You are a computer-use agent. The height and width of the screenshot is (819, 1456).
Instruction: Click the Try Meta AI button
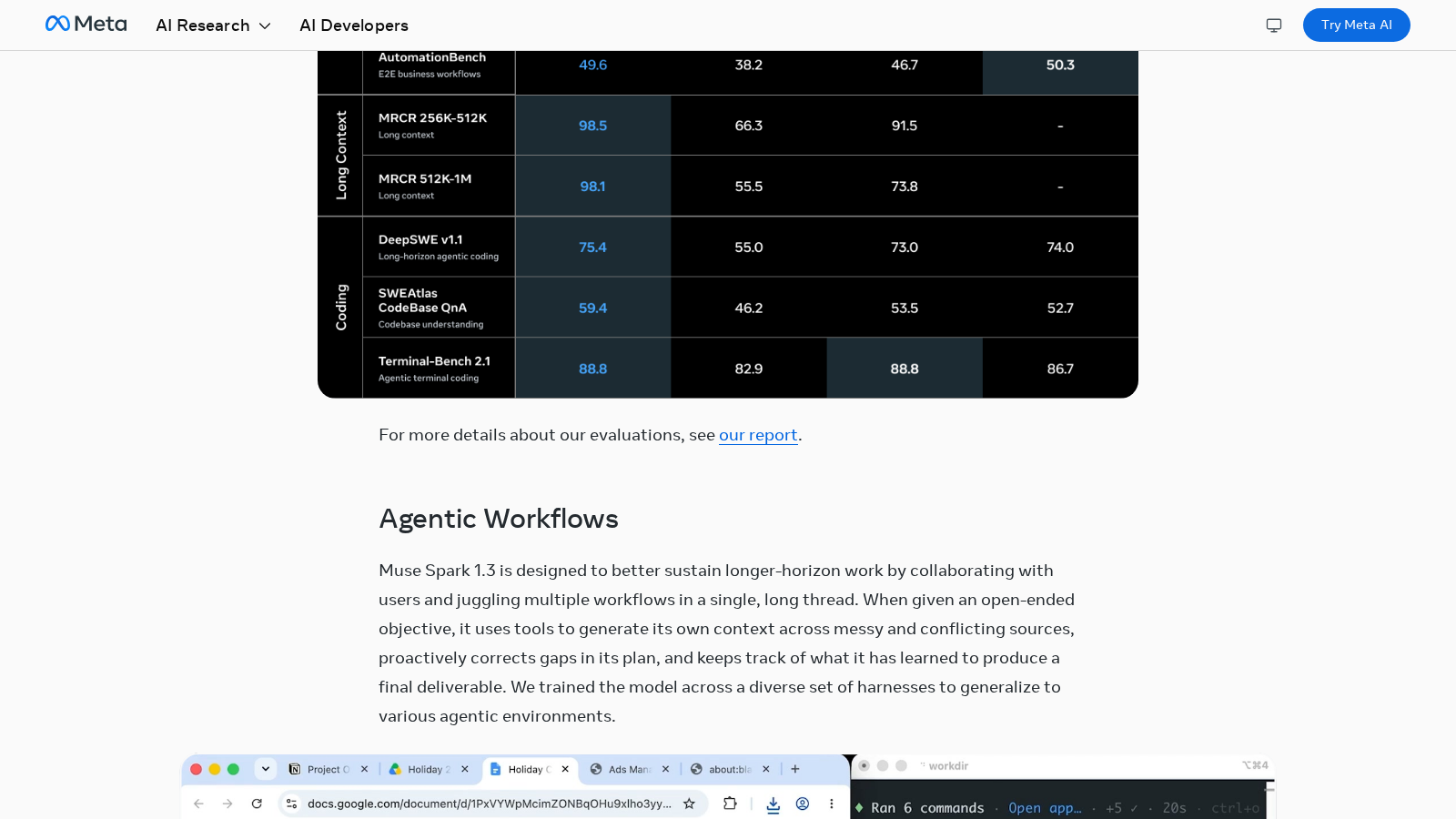1357,25
